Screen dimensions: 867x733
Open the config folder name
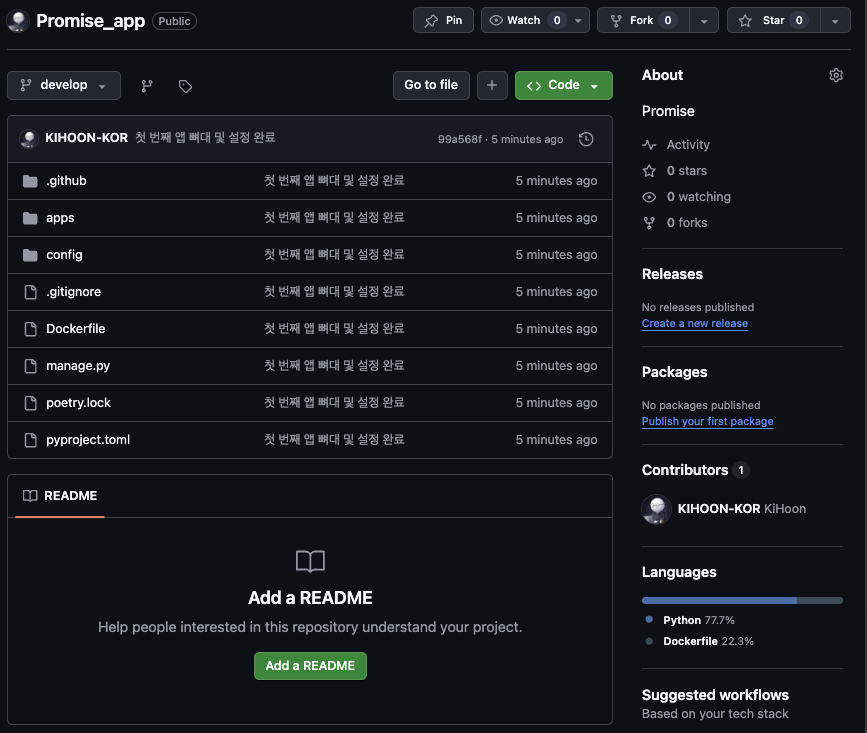64,255
